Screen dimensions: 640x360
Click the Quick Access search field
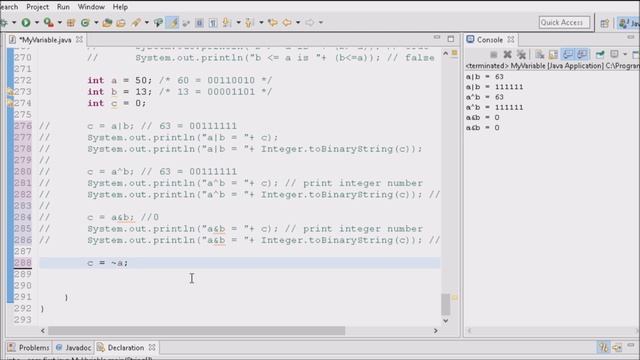(x=564, y=22)
